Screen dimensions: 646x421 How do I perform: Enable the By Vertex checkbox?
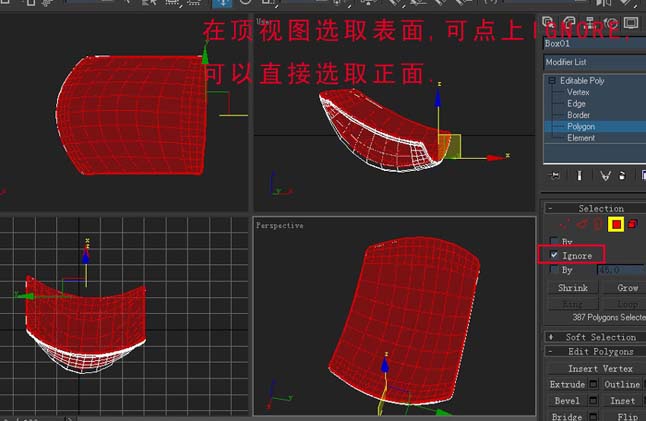coord(554,241)
